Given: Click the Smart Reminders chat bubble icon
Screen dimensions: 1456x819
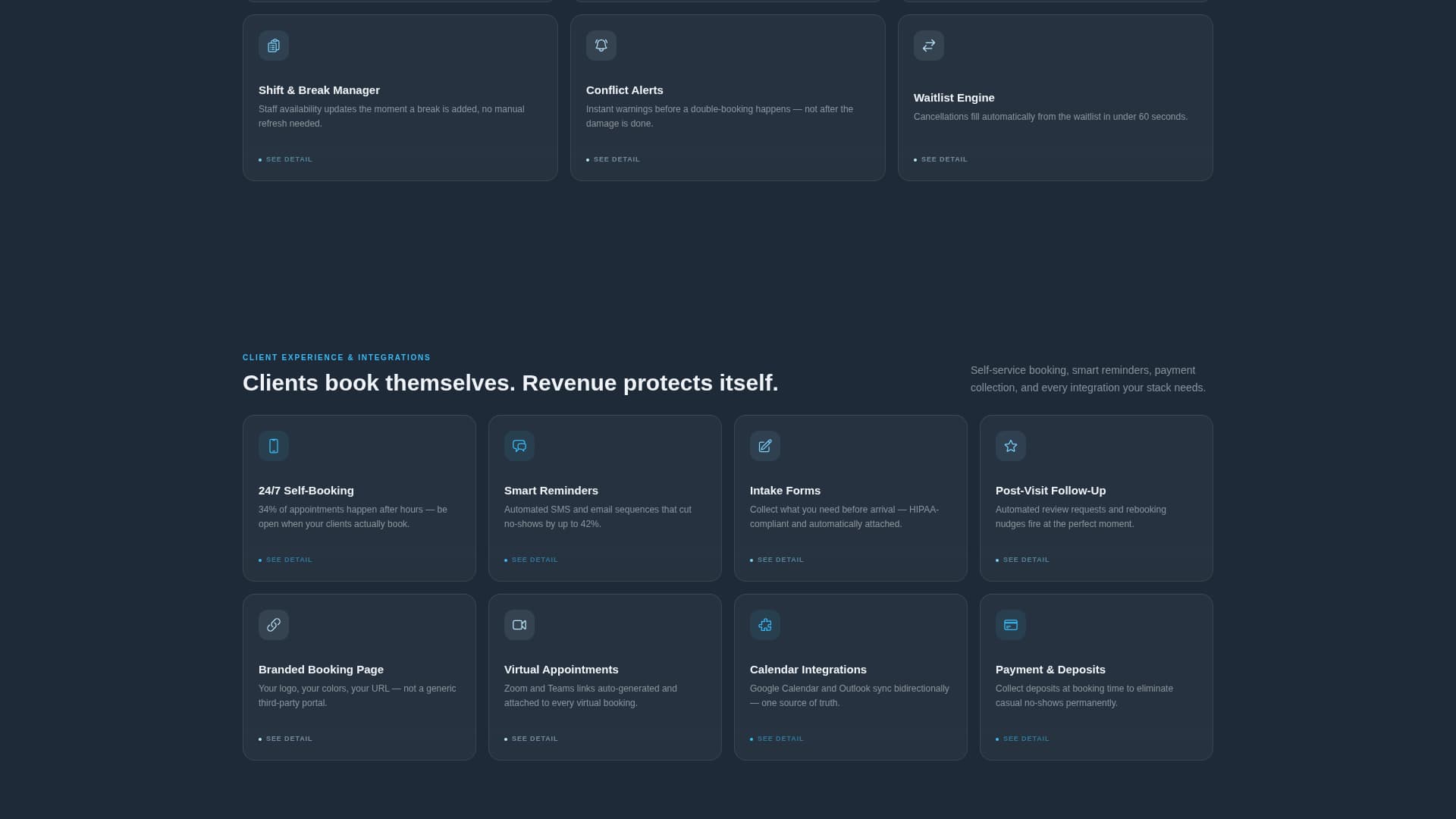Looking at the screenshot, I should pos(519,446).
